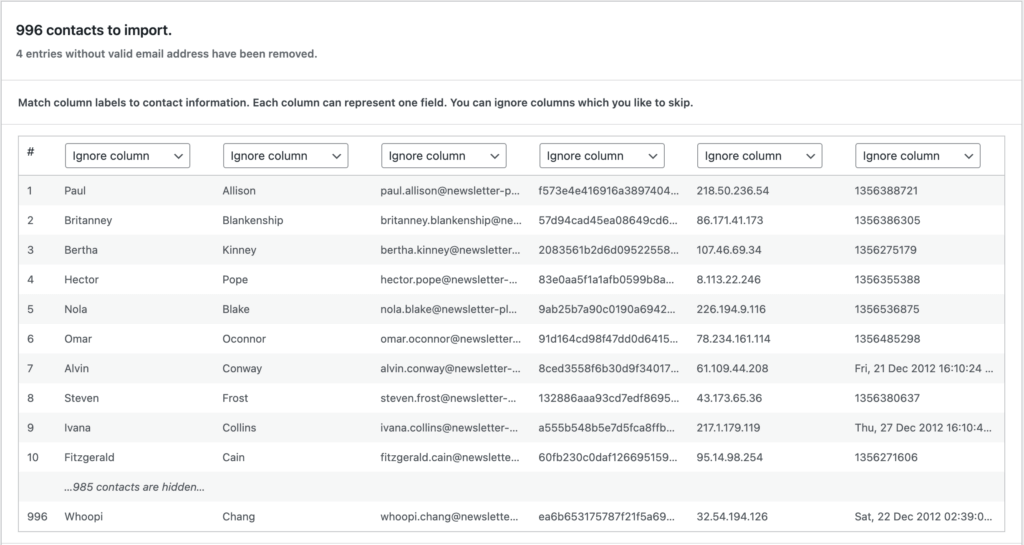Viewport: 1024px width, 545px height.
Task: Open the column dropdown above last name Allison
Action: 285,156
